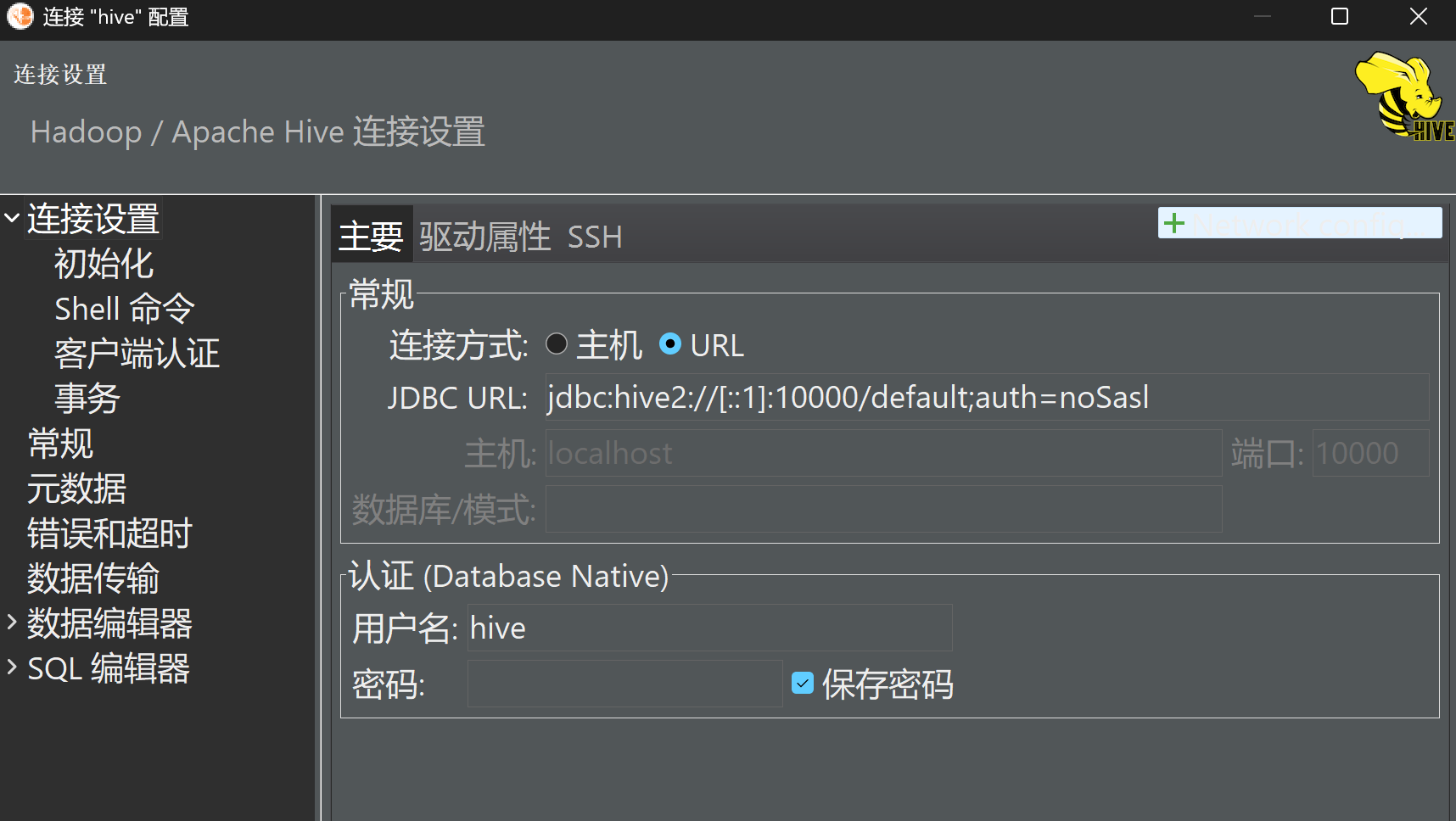Click the Hive bee logo
Image resolution: width=1456 pixels, height=821 pixels.
point(1404,96)
